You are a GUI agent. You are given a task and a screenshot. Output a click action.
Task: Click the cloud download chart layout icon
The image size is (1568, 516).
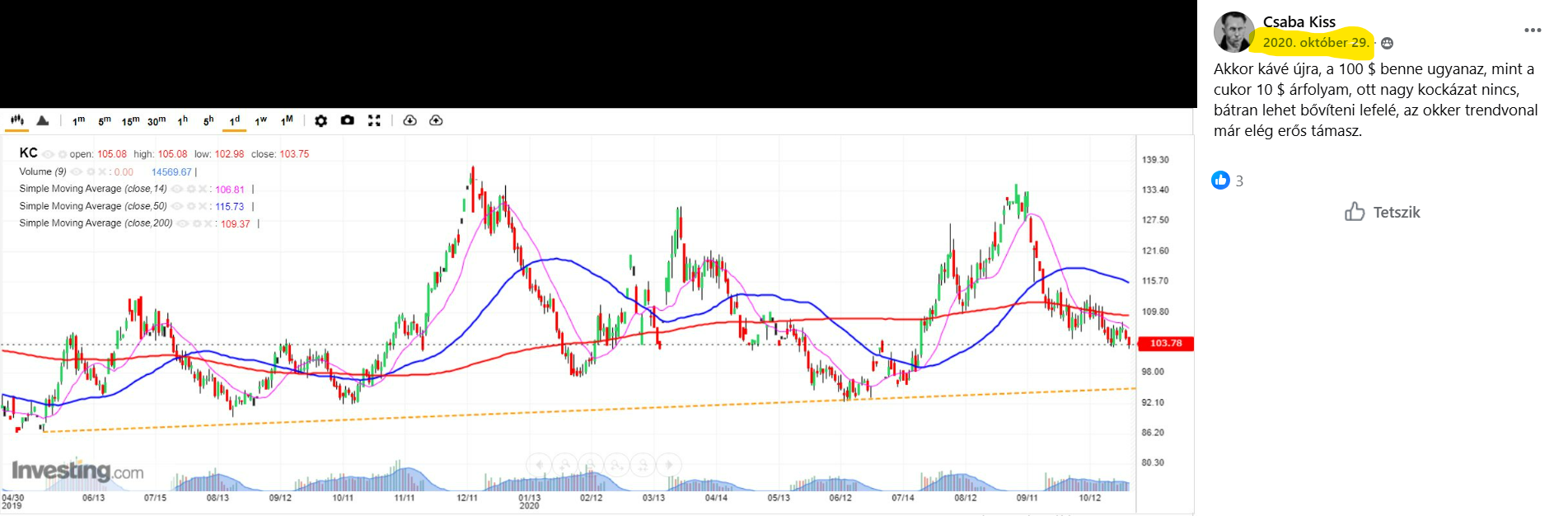tap(410, 120)
